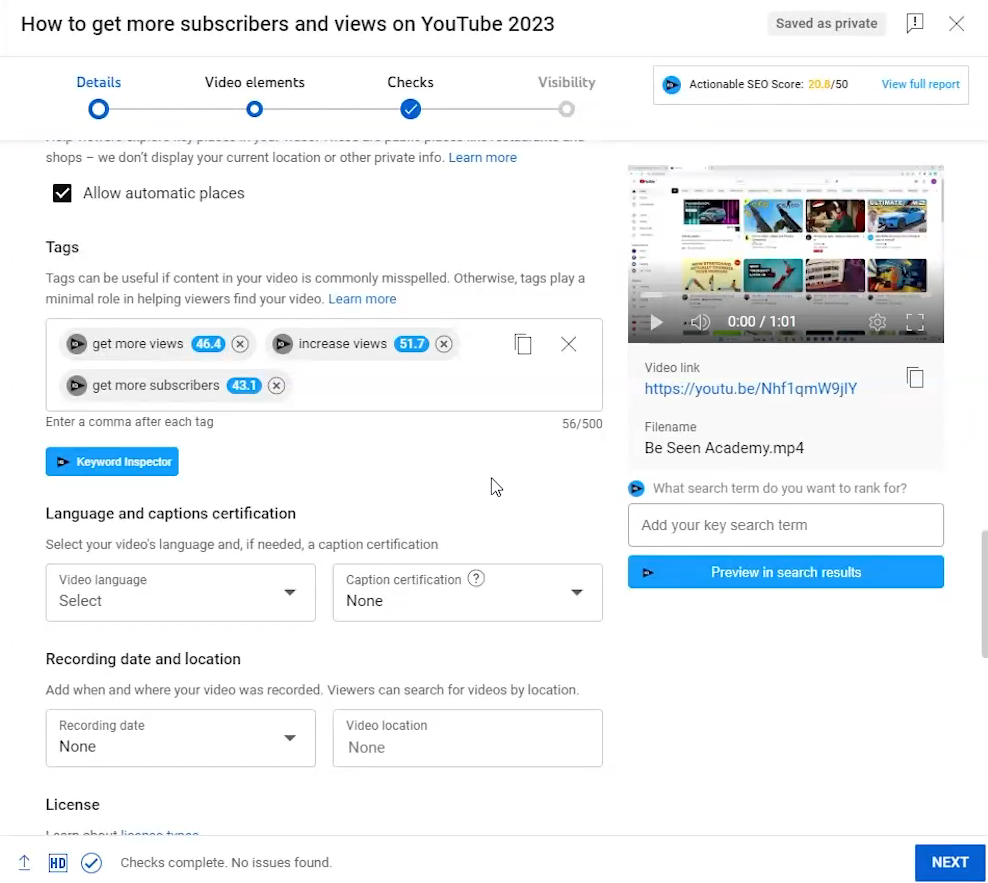
Task: Type in the Add your key search term field
Action: [x=785, y=525]
